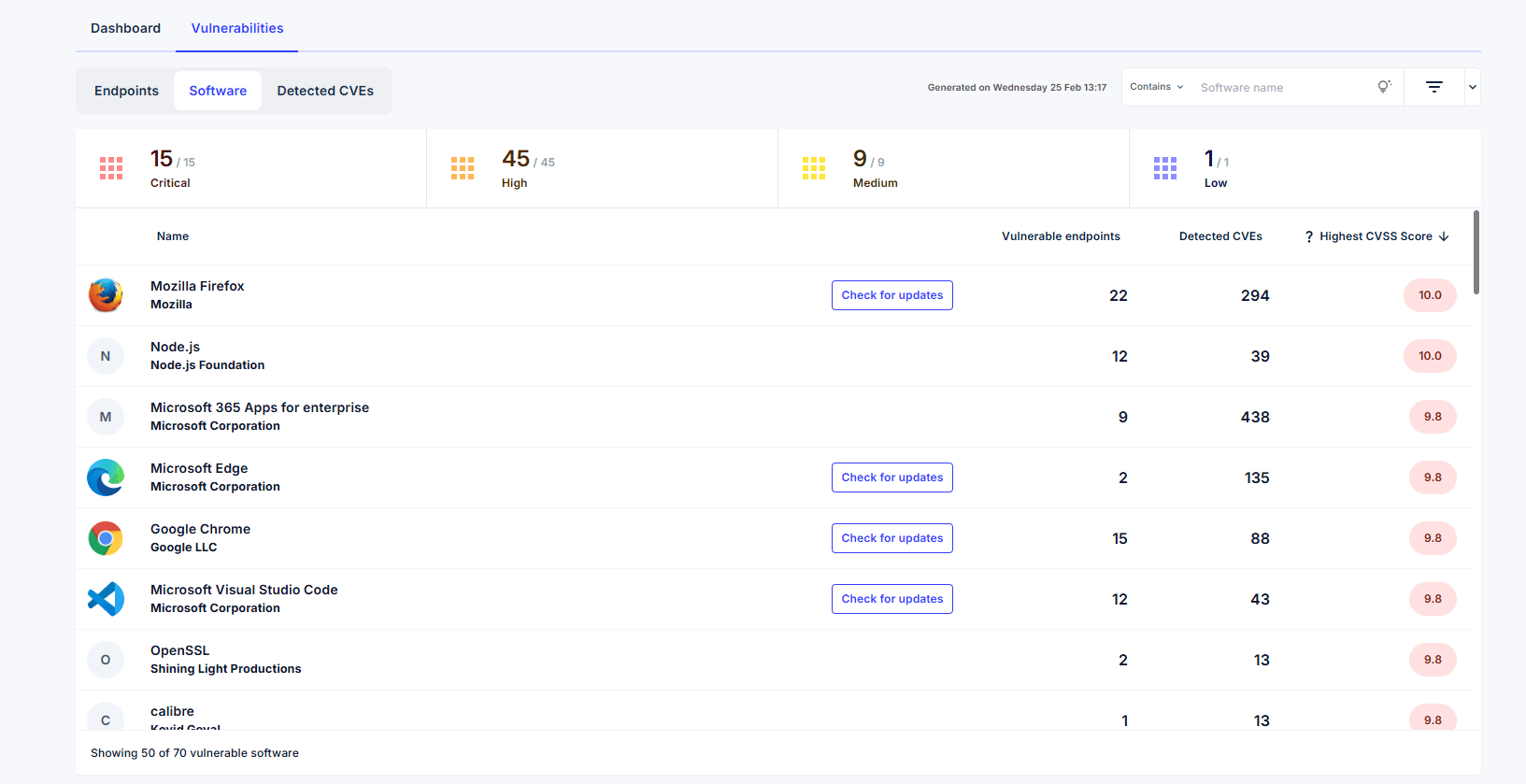Open the Mozilla Firefox software name
Image resolution: width=1526 pixels, height=784 pixels.
coord(197,286)
